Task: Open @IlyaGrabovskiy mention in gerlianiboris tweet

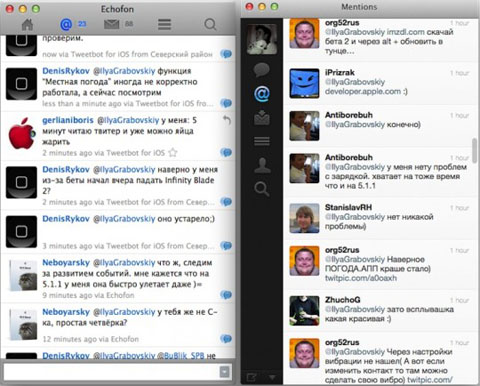Action: tap(128, 120)
